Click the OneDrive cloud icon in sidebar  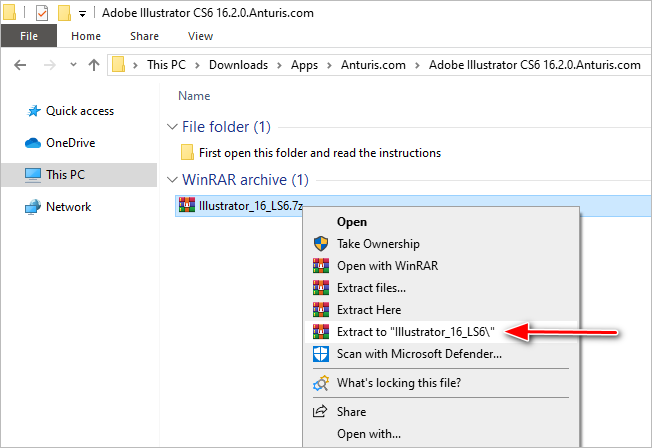point(31,143)
